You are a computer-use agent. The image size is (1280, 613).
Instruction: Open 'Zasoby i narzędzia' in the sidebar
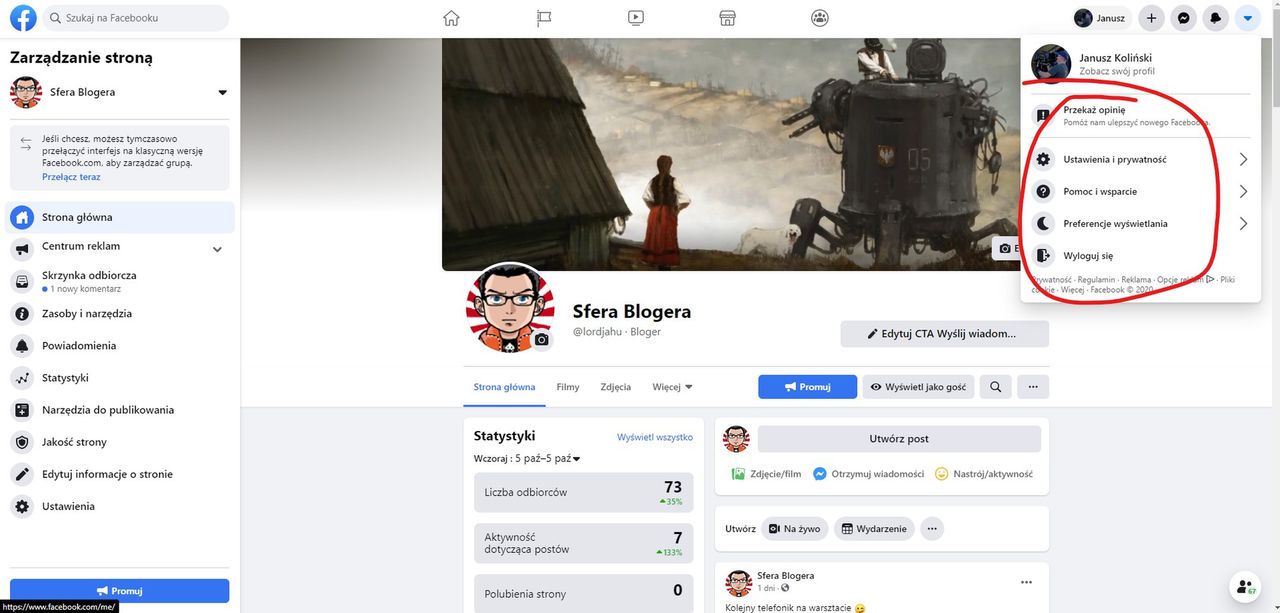(x=120, y=314)
